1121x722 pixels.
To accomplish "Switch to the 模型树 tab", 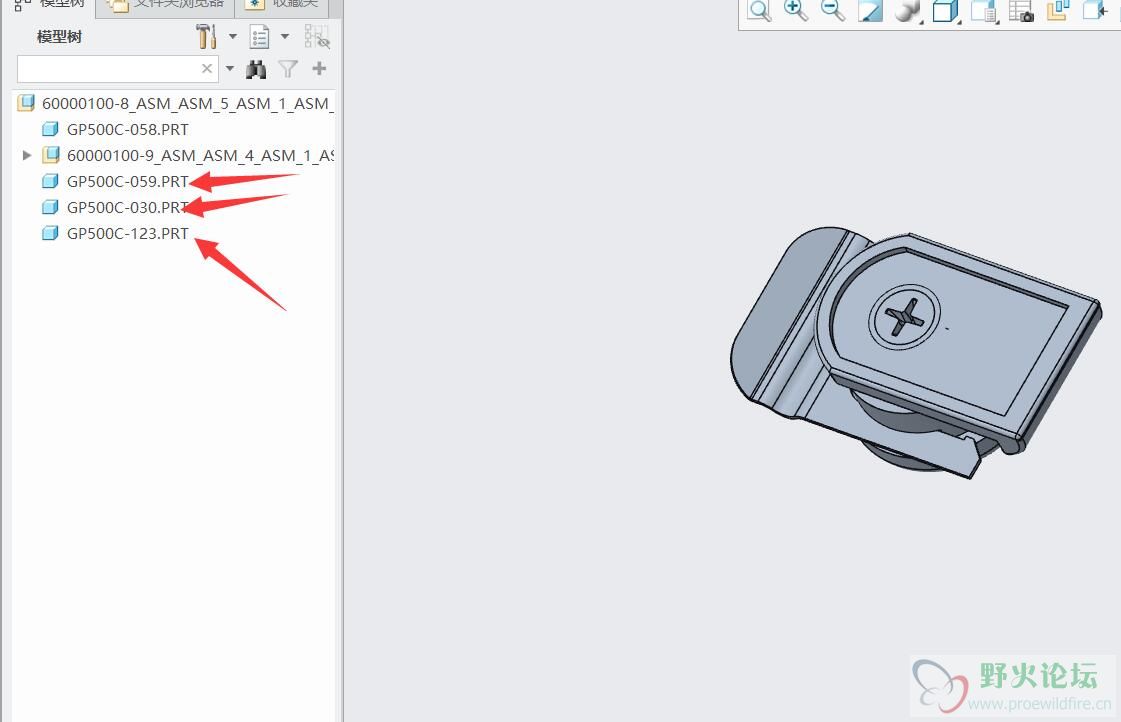I will [x=49, y=6].
